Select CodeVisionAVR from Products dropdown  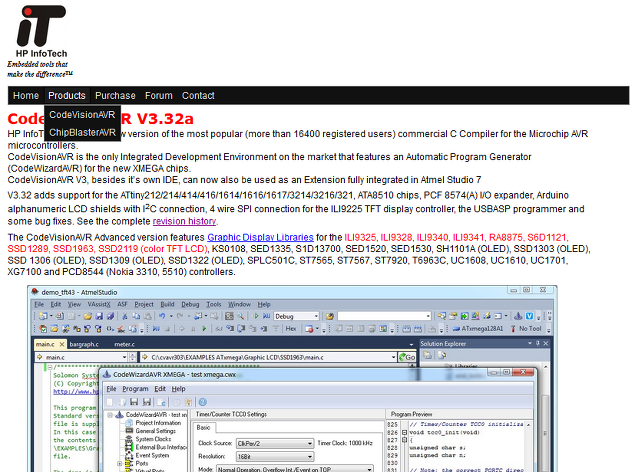pos(82,115)
